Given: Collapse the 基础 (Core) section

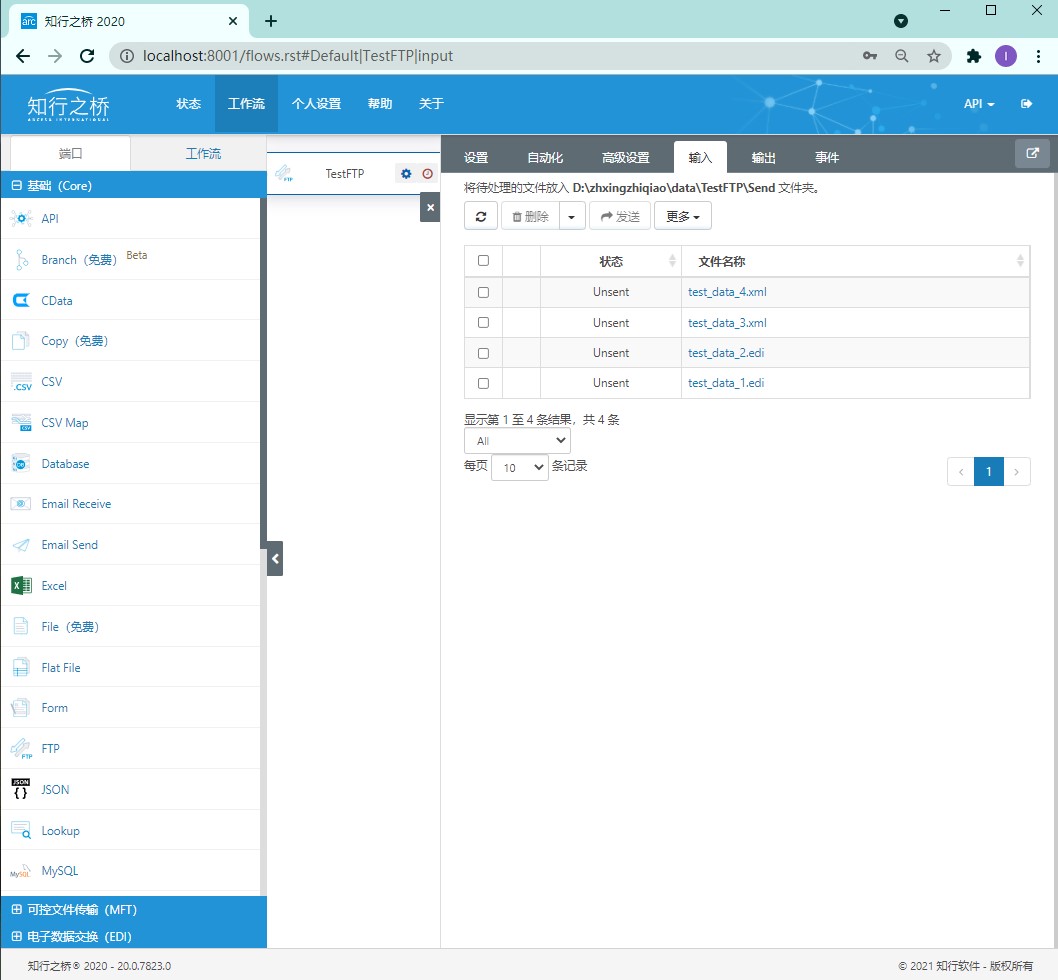Looking at the screenshot, I should [16, 186].
